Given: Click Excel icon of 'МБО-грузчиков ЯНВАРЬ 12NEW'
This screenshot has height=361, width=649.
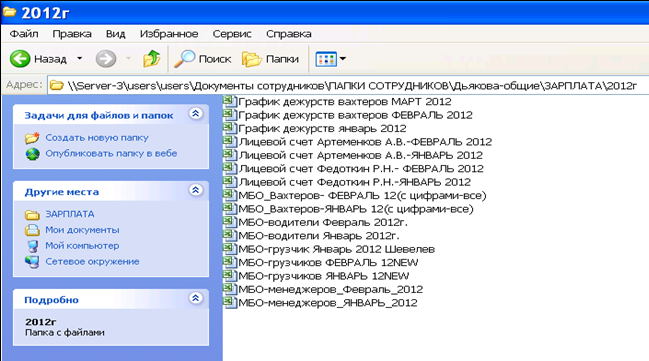Looking at the screenshot, I should click(229, 276).
